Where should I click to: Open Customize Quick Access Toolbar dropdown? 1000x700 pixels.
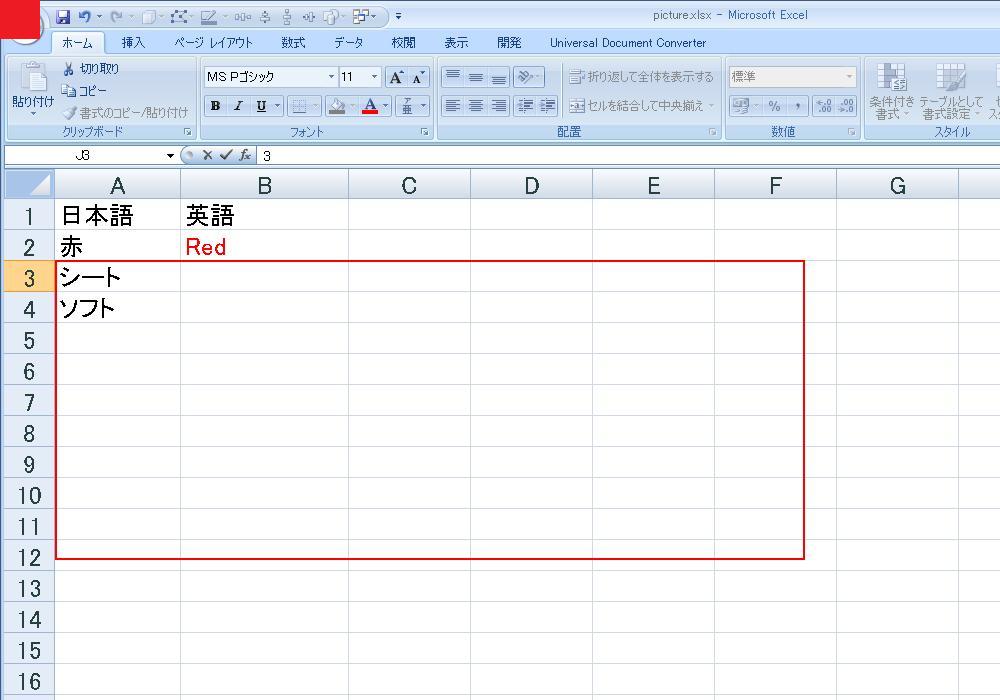click(x=399, y=17)
